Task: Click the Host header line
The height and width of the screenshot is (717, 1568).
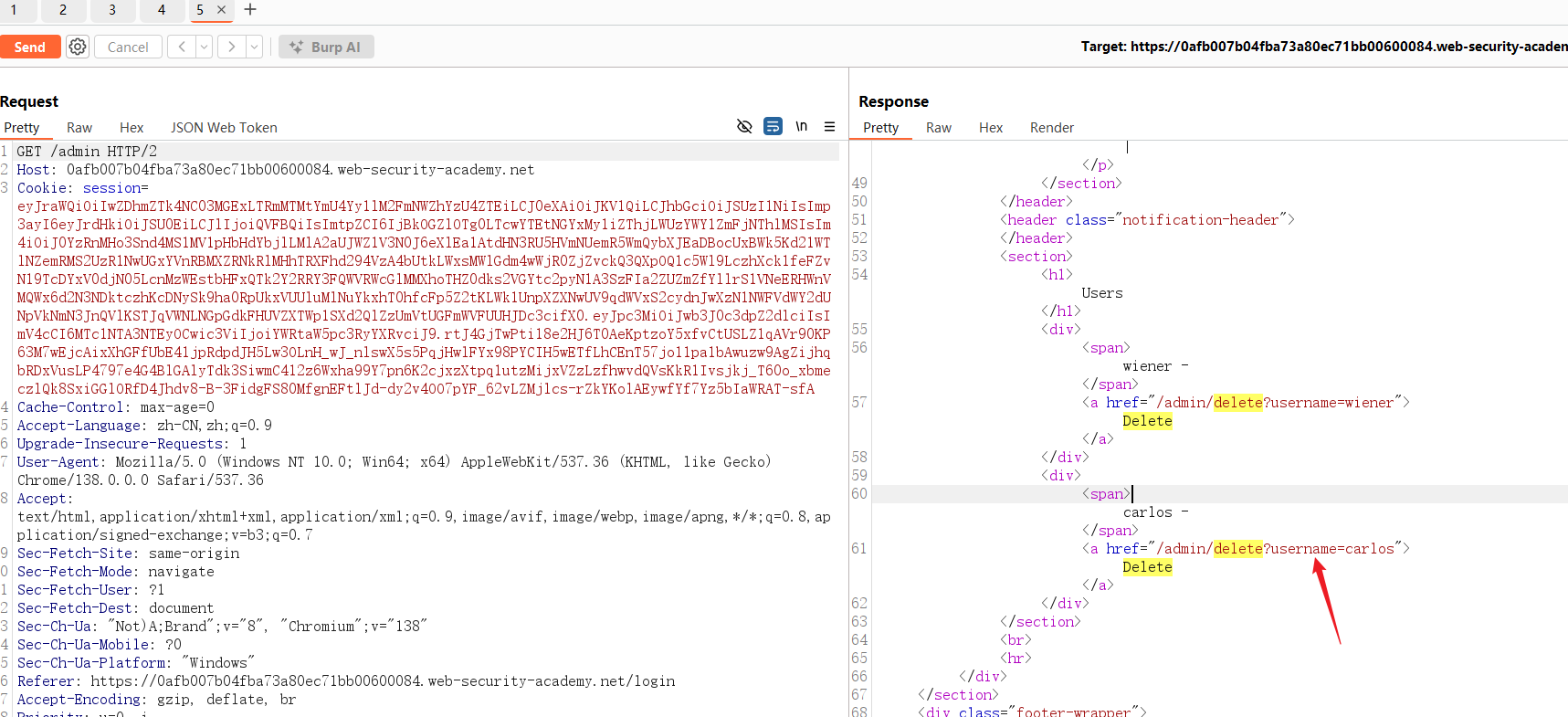Action: click(276, 170)
